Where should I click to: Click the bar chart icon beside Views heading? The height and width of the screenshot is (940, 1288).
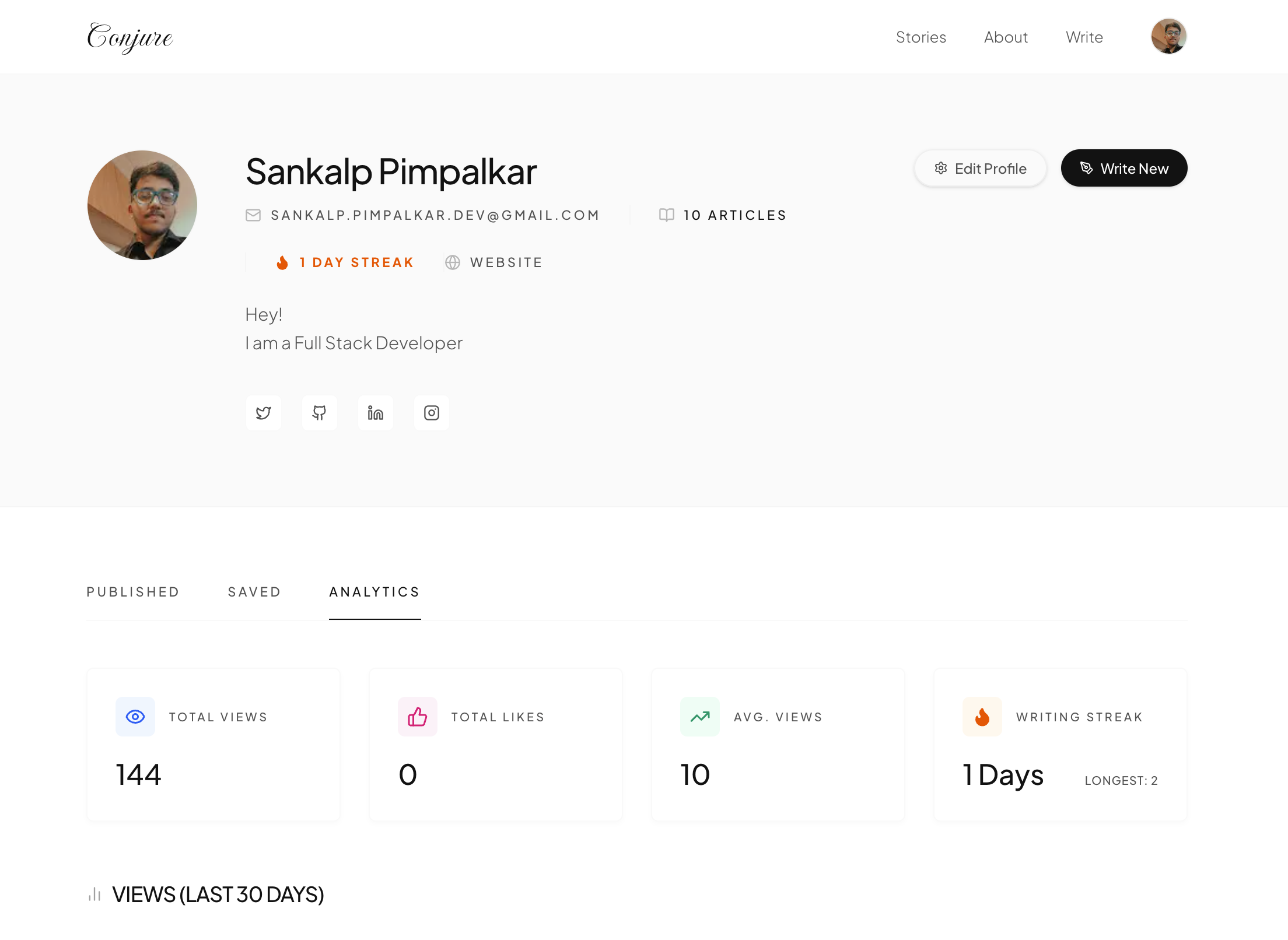click(x=94, y=895)
